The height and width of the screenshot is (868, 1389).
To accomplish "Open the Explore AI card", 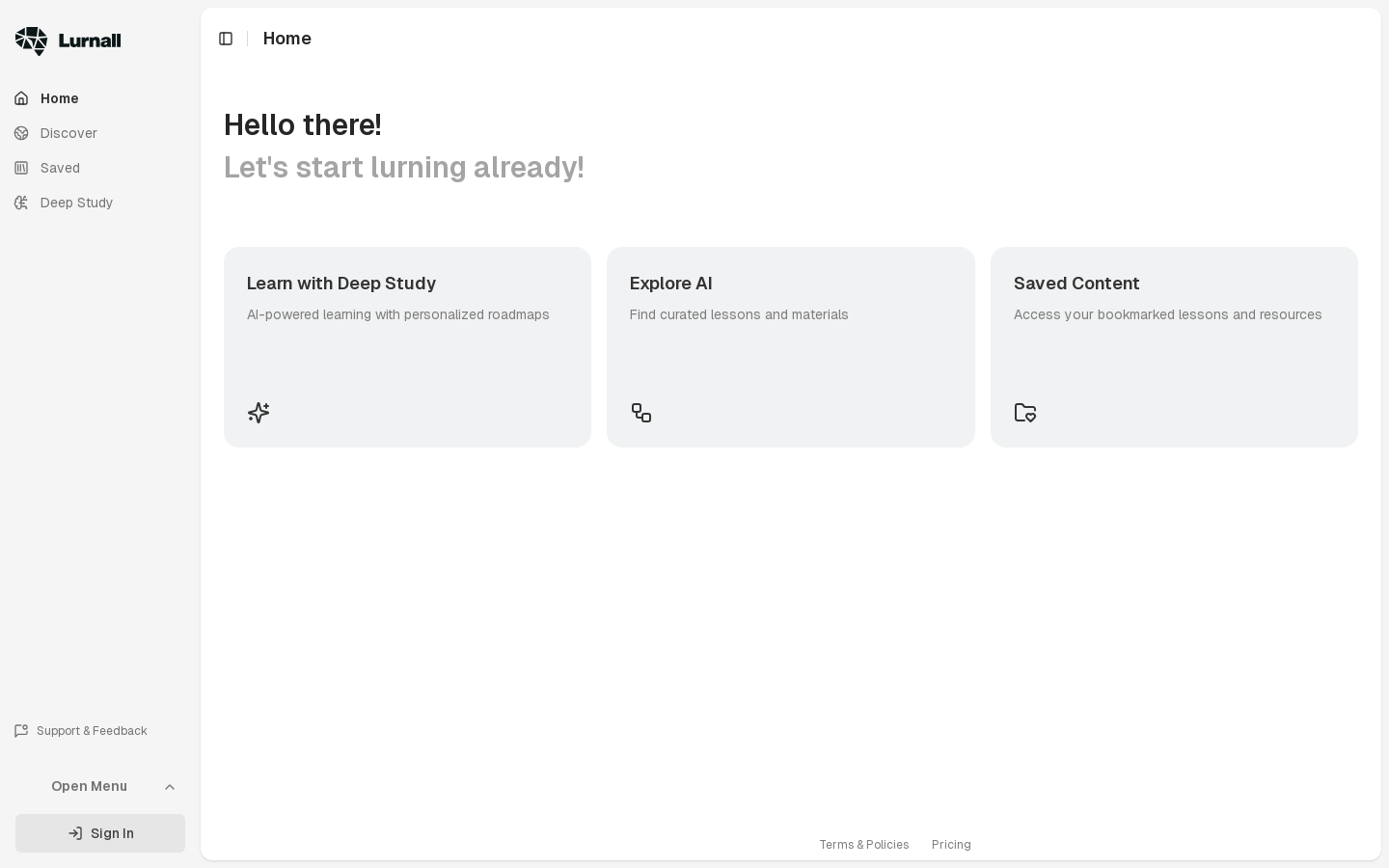I will pyautogui.click(x=791, y=347).
